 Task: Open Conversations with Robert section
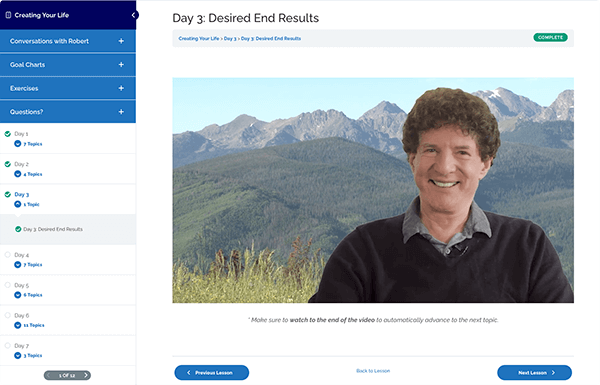(68, 41)
